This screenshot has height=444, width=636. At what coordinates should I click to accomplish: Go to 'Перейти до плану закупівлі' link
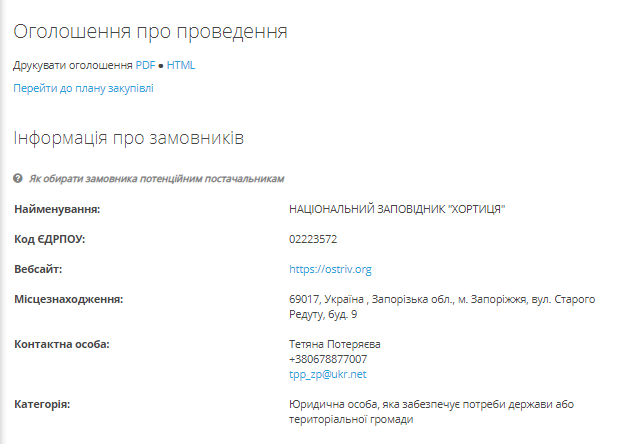pos(84,88)
